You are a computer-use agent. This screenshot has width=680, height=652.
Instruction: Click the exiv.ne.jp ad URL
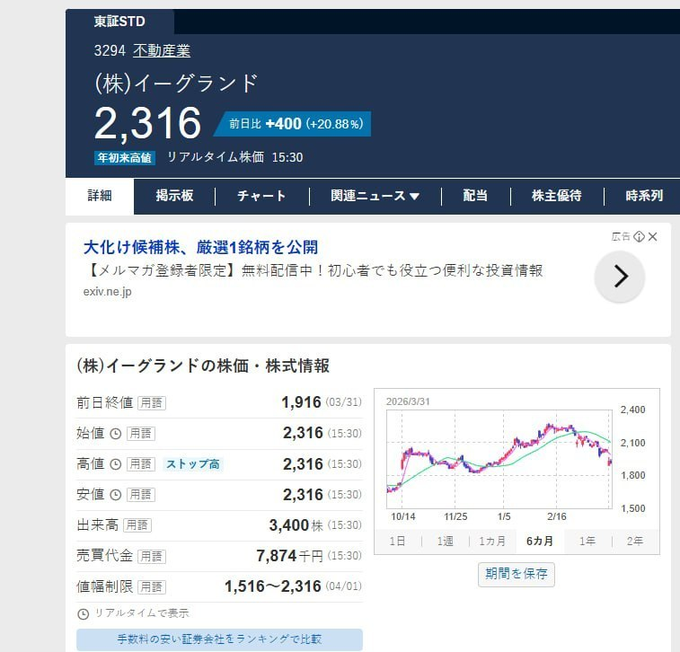coord(107,292)
